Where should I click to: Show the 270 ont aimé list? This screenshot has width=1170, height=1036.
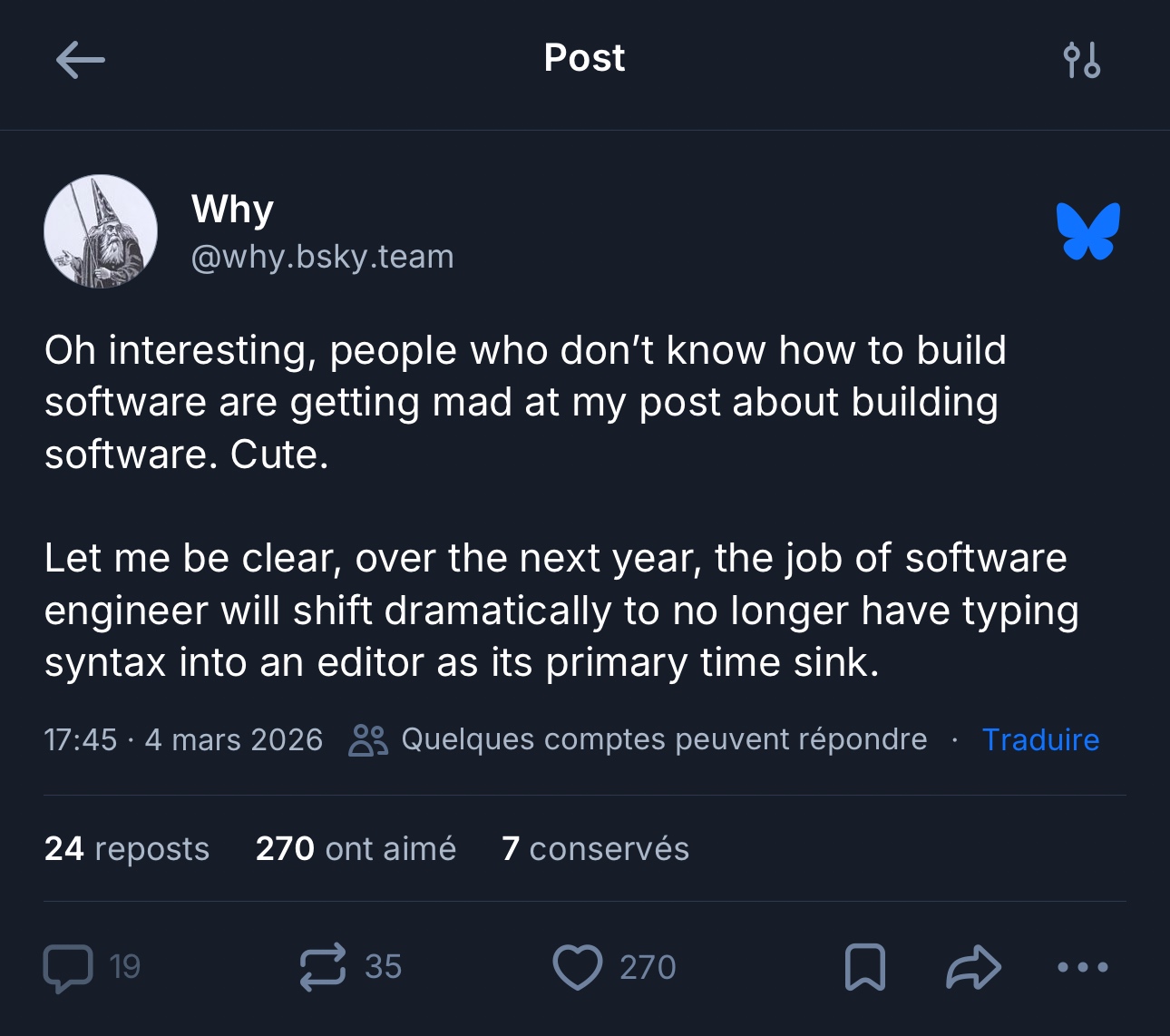pyautogui.click(x=356, y=849)
